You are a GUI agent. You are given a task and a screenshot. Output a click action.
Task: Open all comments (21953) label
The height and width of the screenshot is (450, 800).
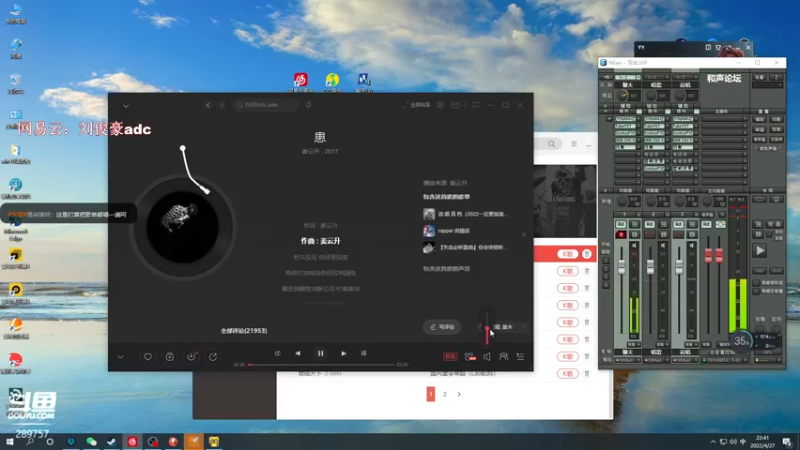click(244, 331)
